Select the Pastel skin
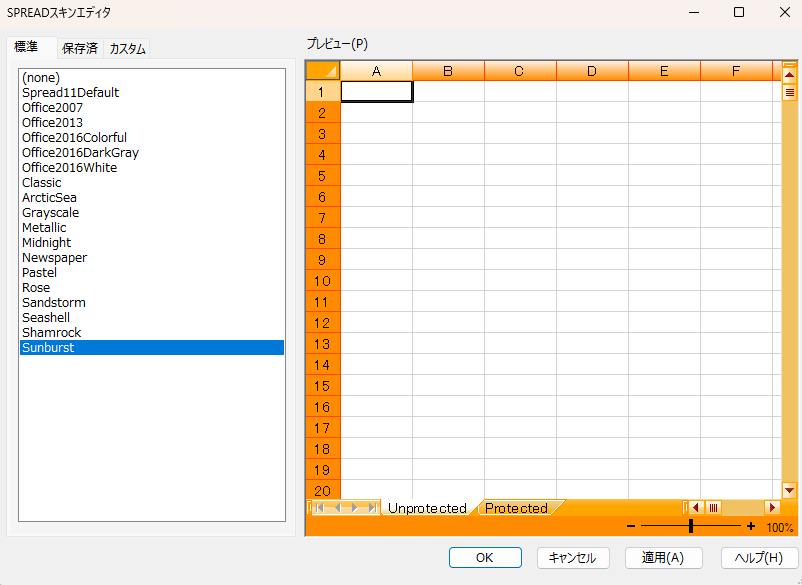 click(x=152, y=273)
